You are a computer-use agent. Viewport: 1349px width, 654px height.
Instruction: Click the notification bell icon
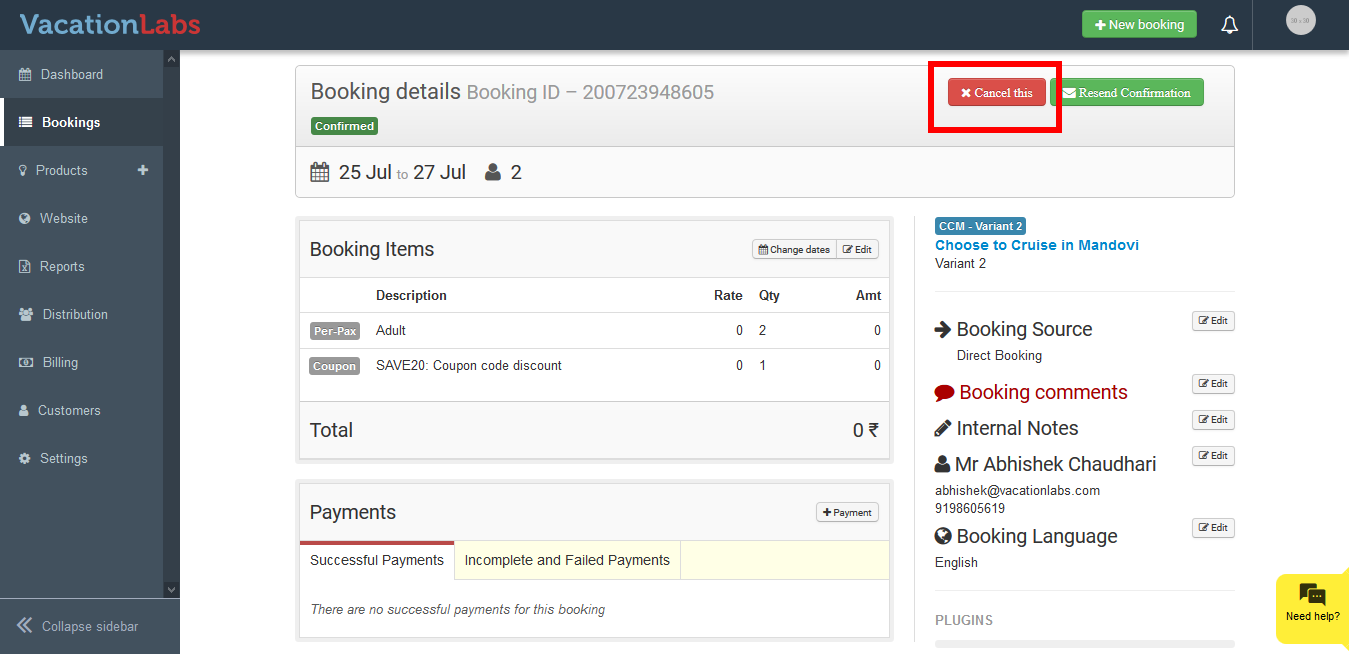[x=1230, y=25]
